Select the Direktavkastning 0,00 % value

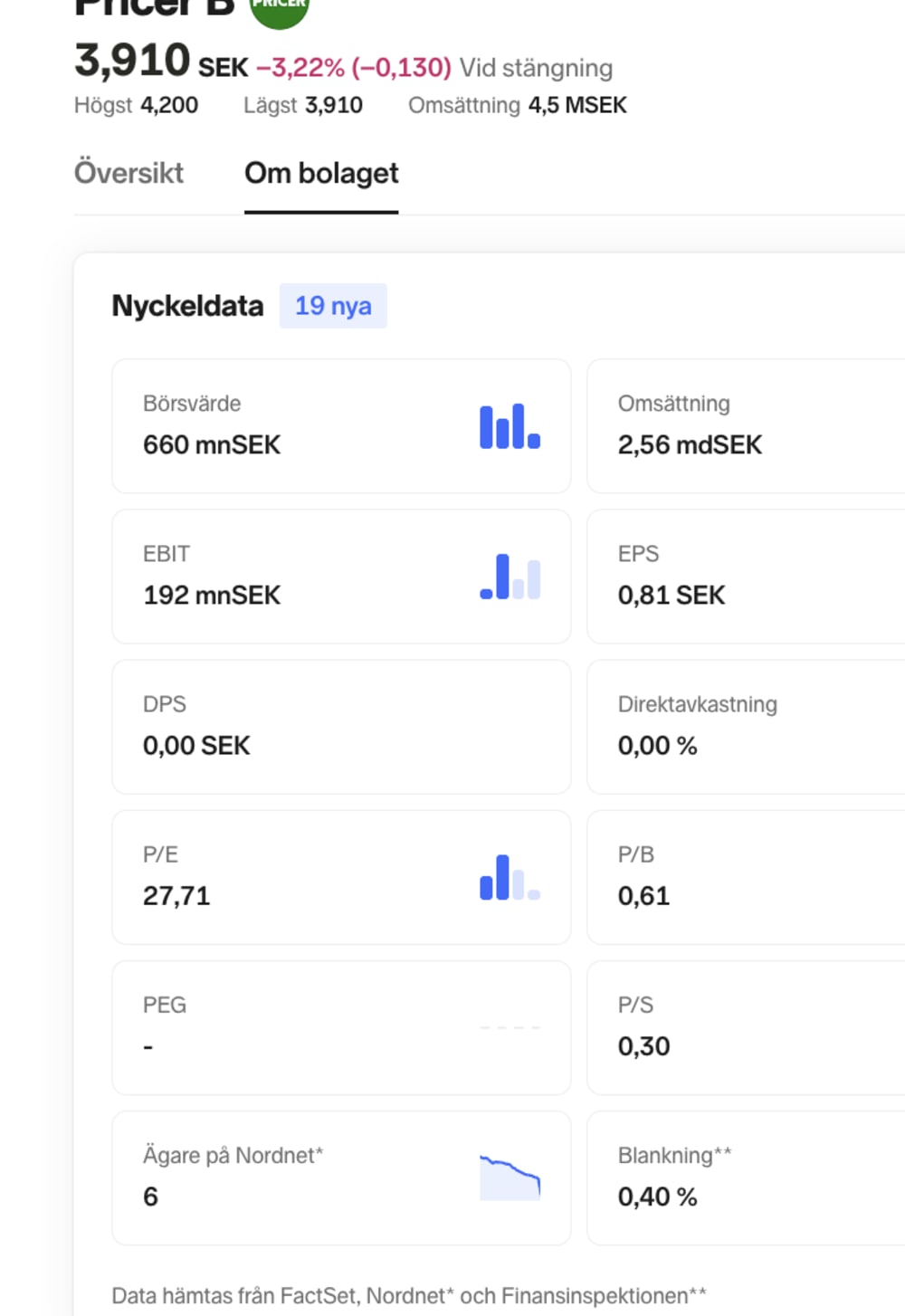click(x=658, y=746)
